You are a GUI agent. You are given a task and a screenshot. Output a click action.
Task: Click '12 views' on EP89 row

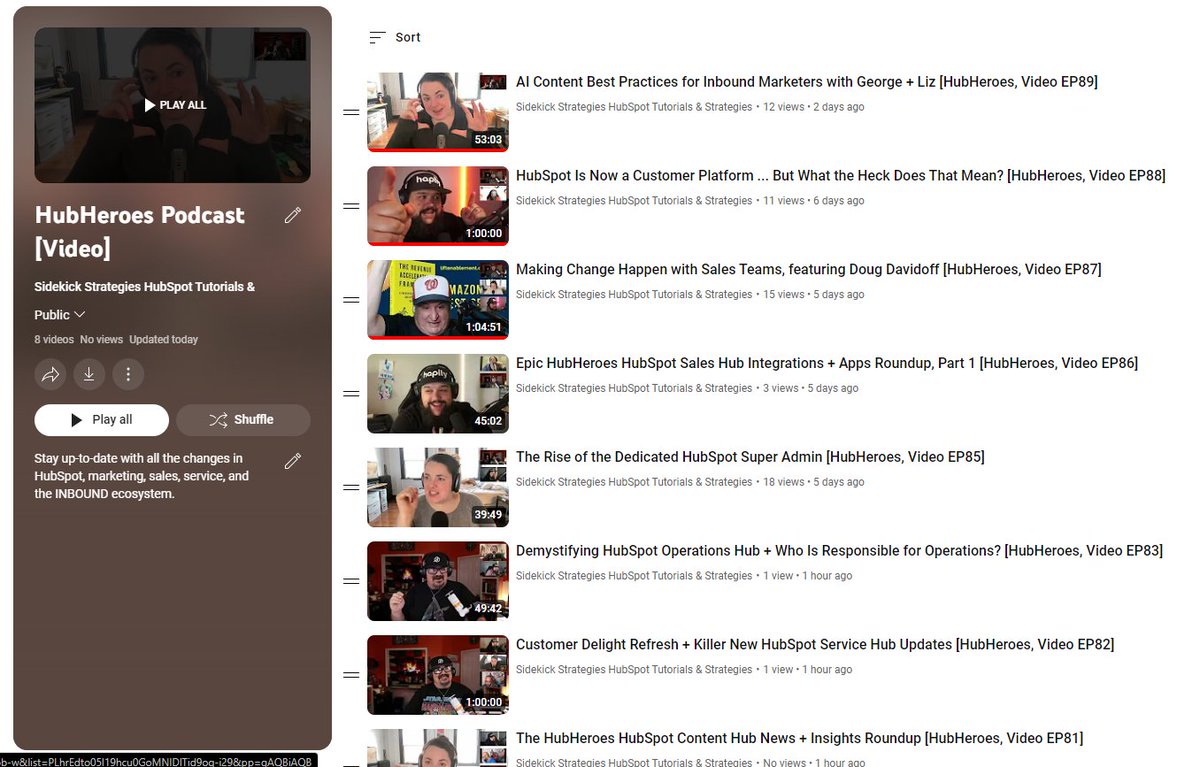point(783,107)
